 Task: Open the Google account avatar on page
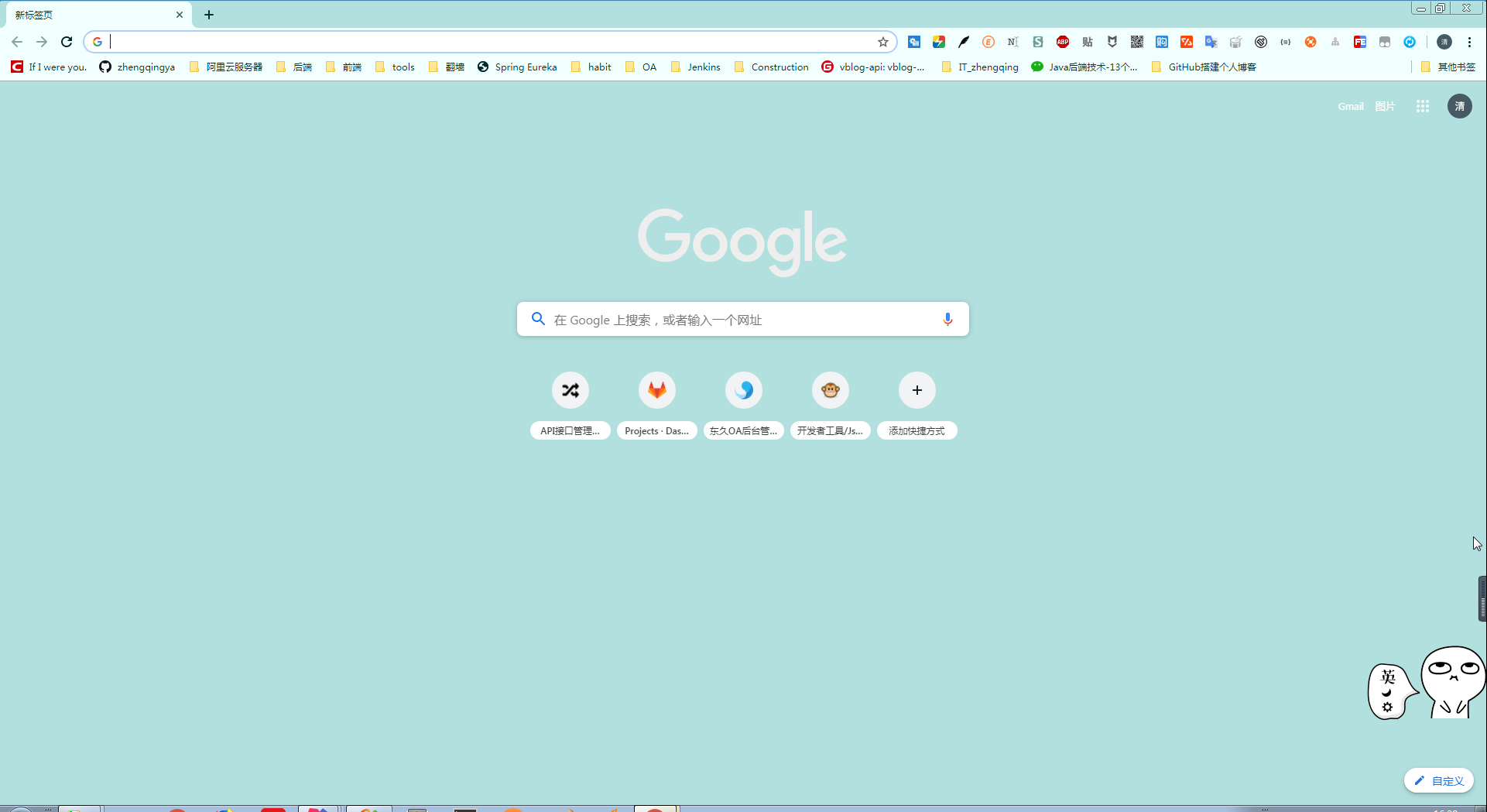click(1460, 106)
